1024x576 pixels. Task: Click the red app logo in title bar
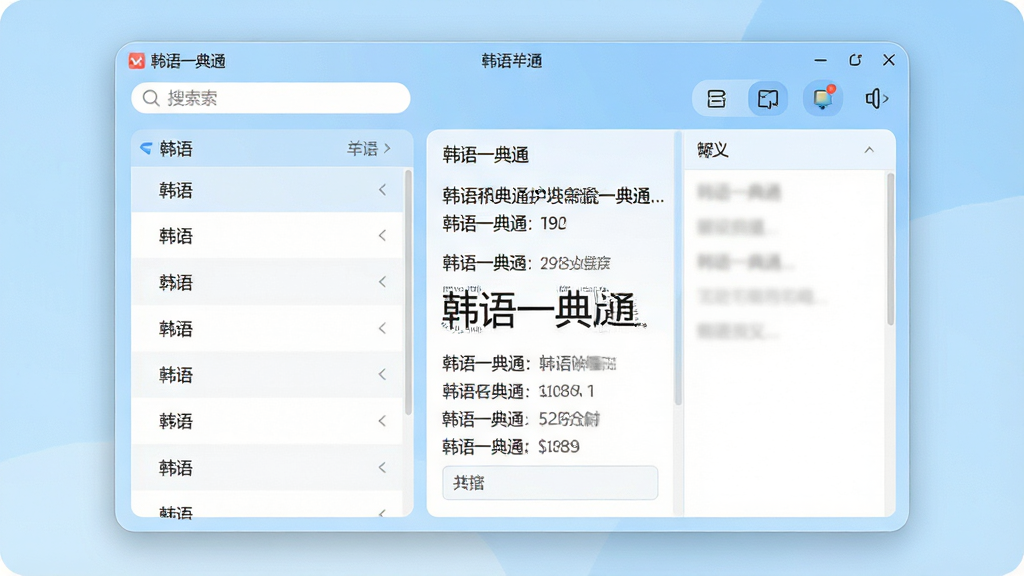pyautogui.click(x=136, y=61)
